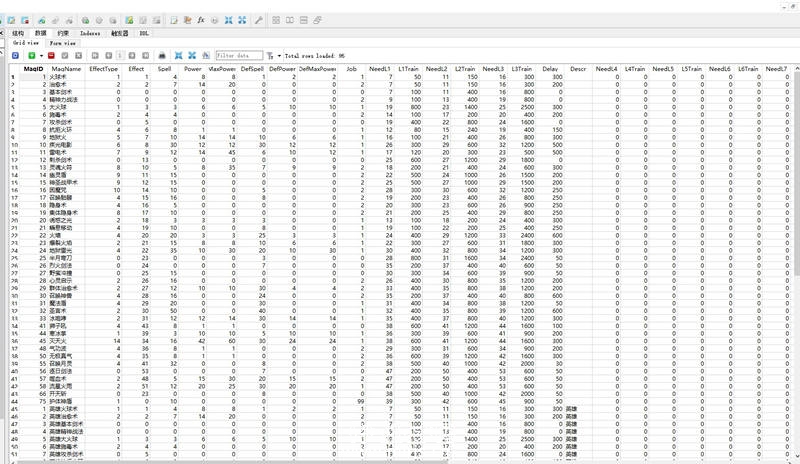Click the EffectType column header
This screenshot has height=464, width=800.
pyautogui.click(x=104, y=69)
